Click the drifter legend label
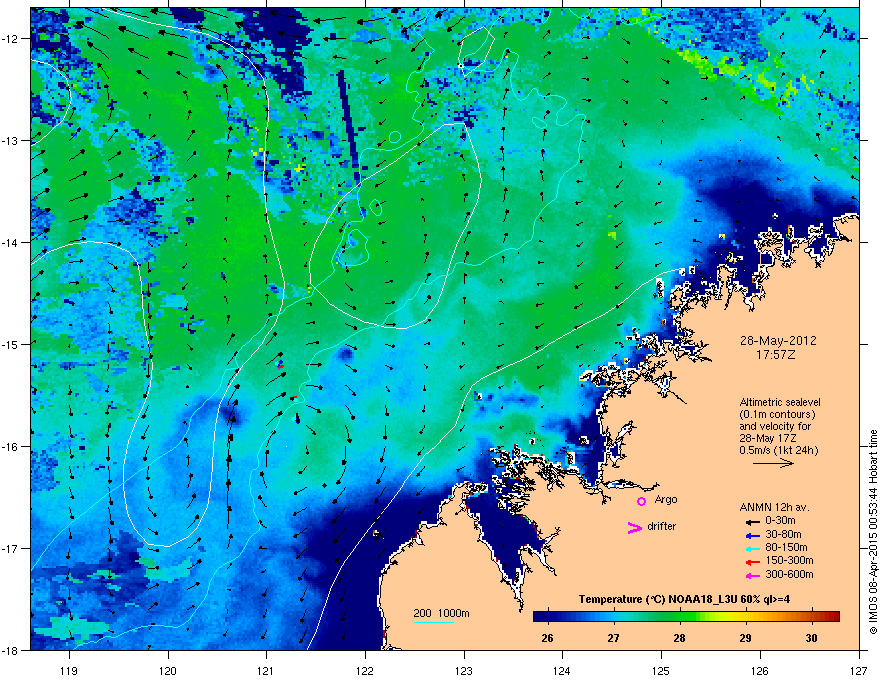 pos(662,526)
